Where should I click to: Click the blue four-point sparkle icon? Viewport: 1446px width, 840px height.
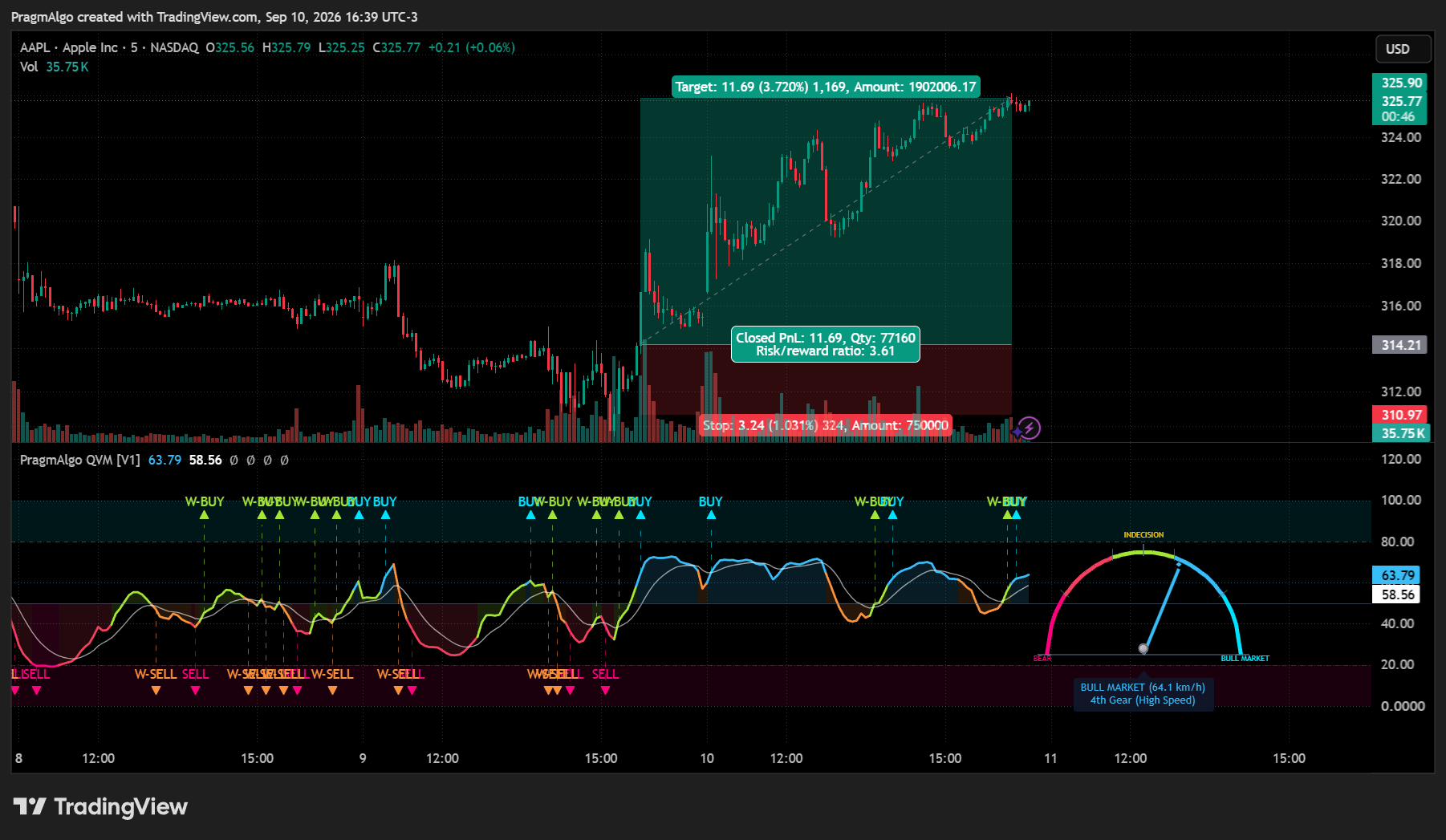(1017, 432)
